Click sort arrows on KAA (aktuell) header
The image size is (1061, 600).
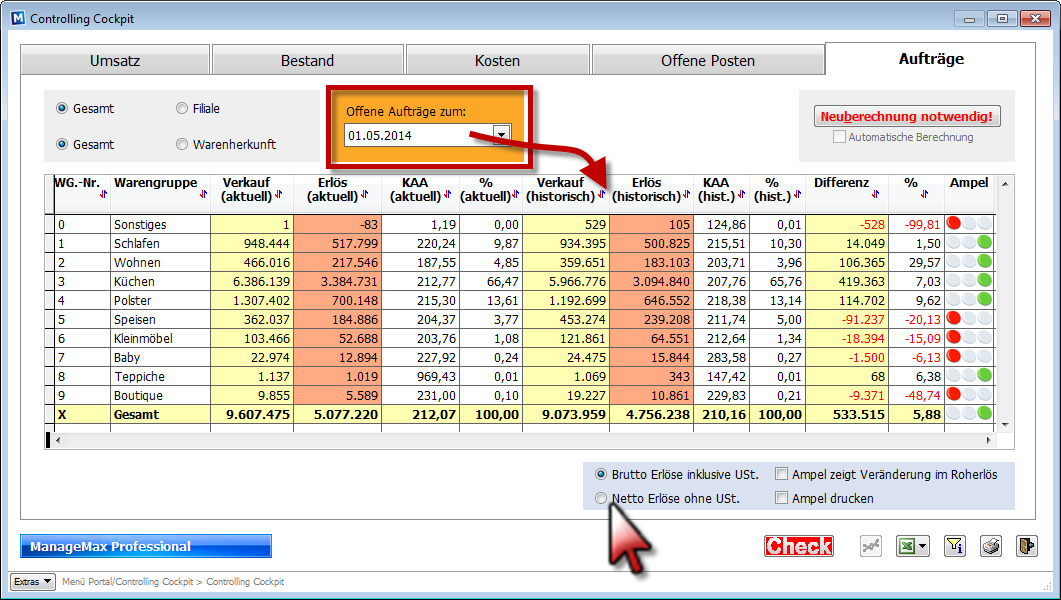point(447,194)
